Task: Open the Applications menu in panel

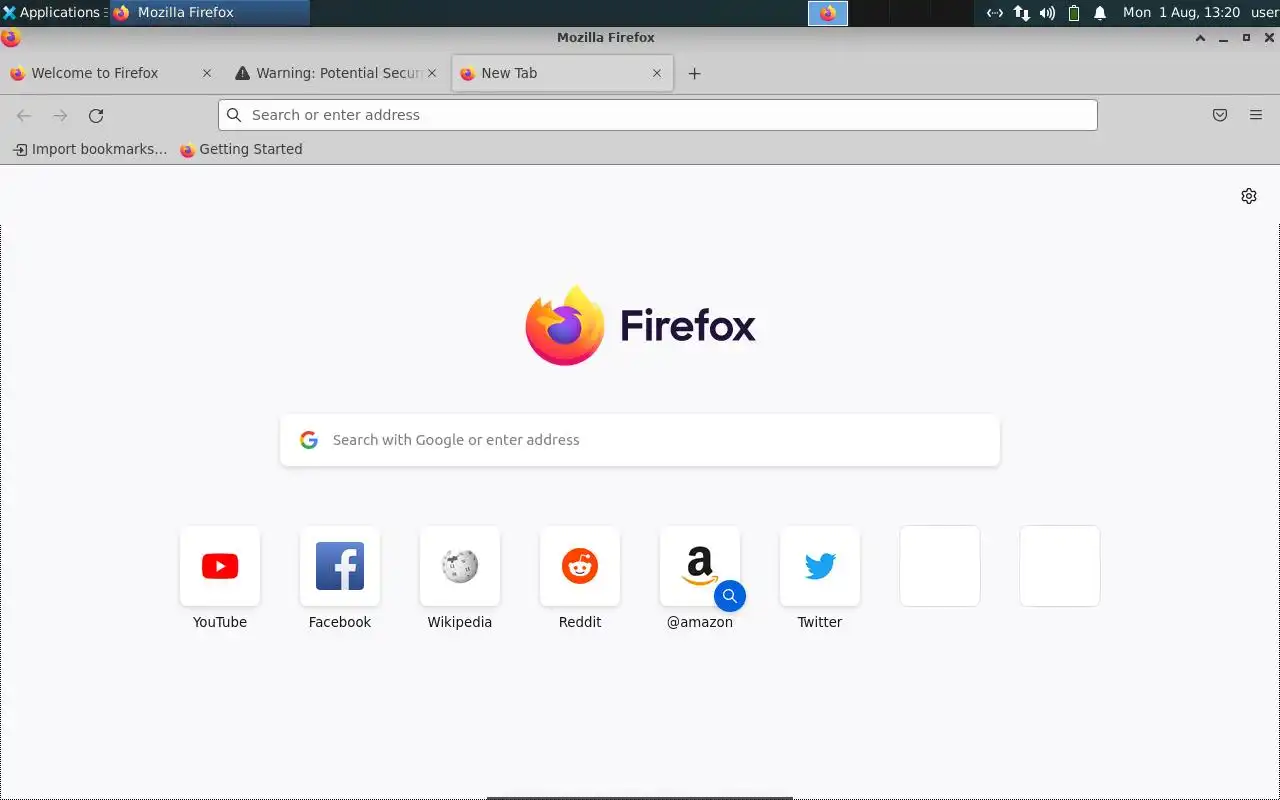Action: (52, 12)
